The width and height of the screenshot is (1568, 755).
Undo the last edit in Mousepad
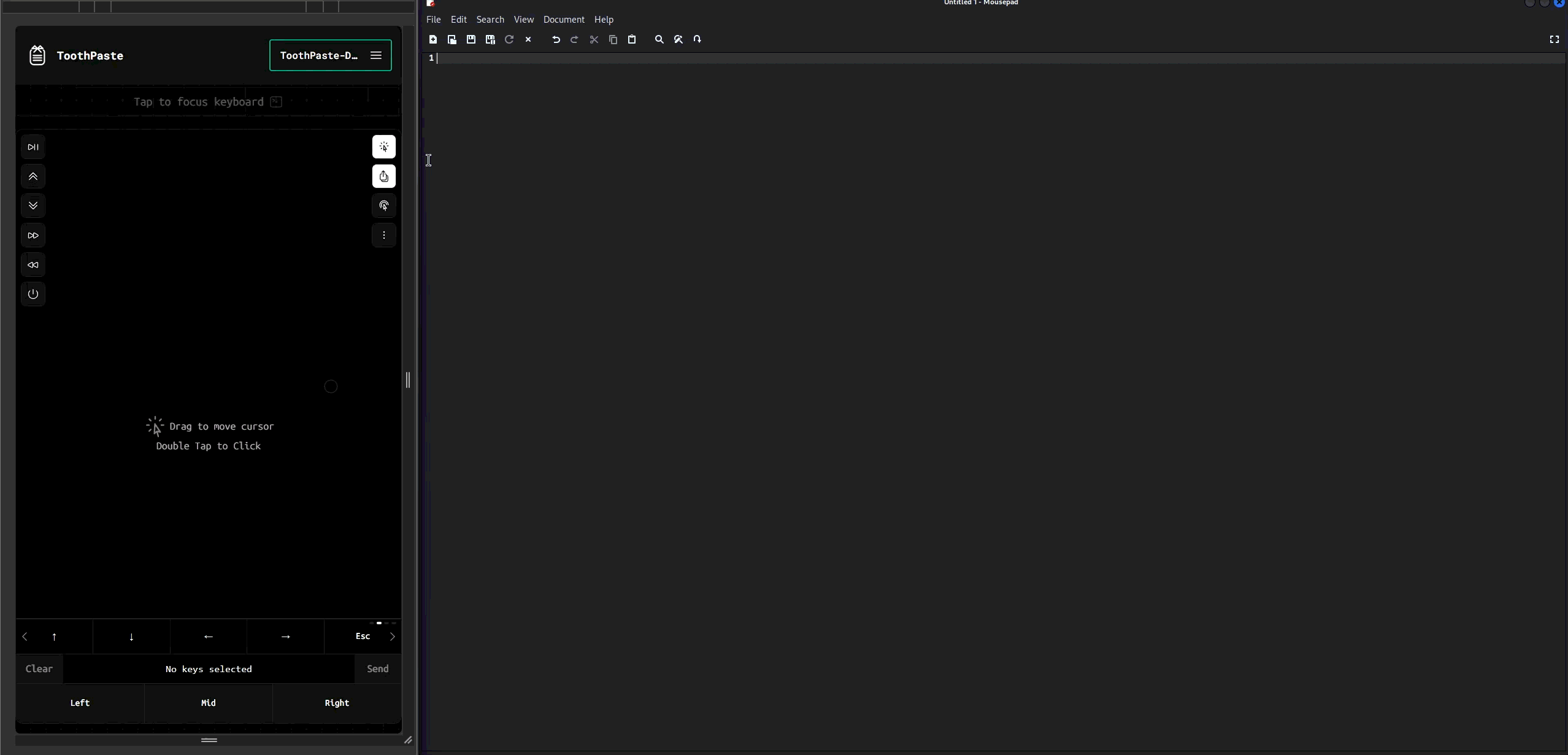(x=556, y=39)
